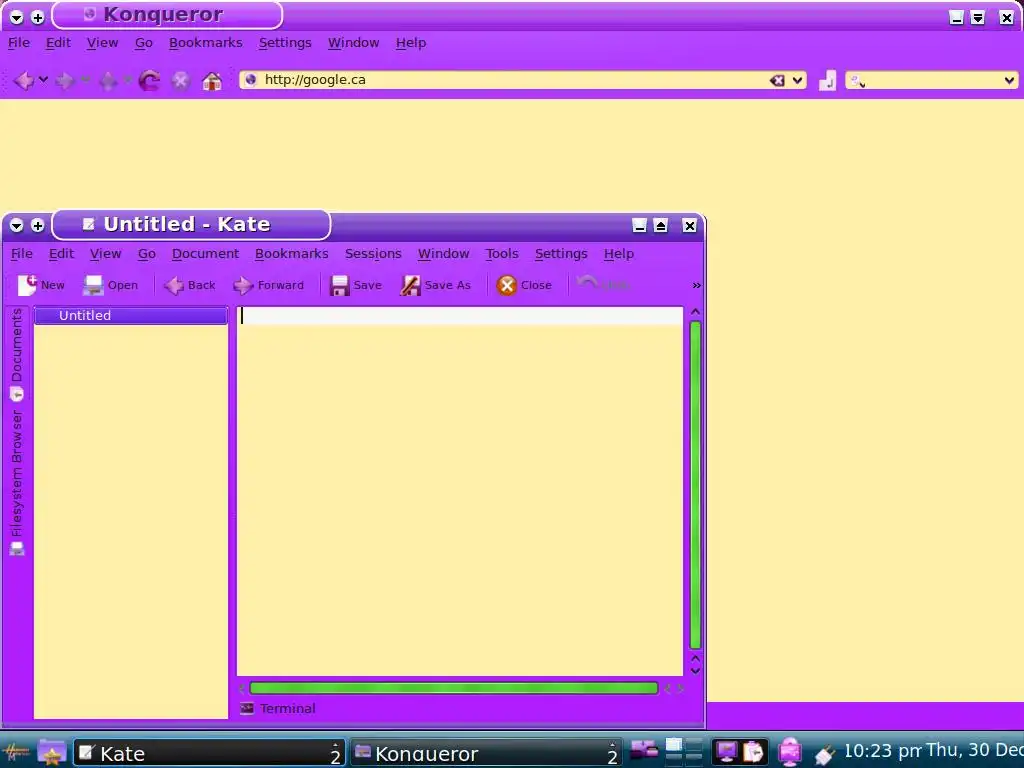The width and height of the screenshot is (1024, 768).
Task: Click the search provider icon in Konqueror
Action: point(857,81)
